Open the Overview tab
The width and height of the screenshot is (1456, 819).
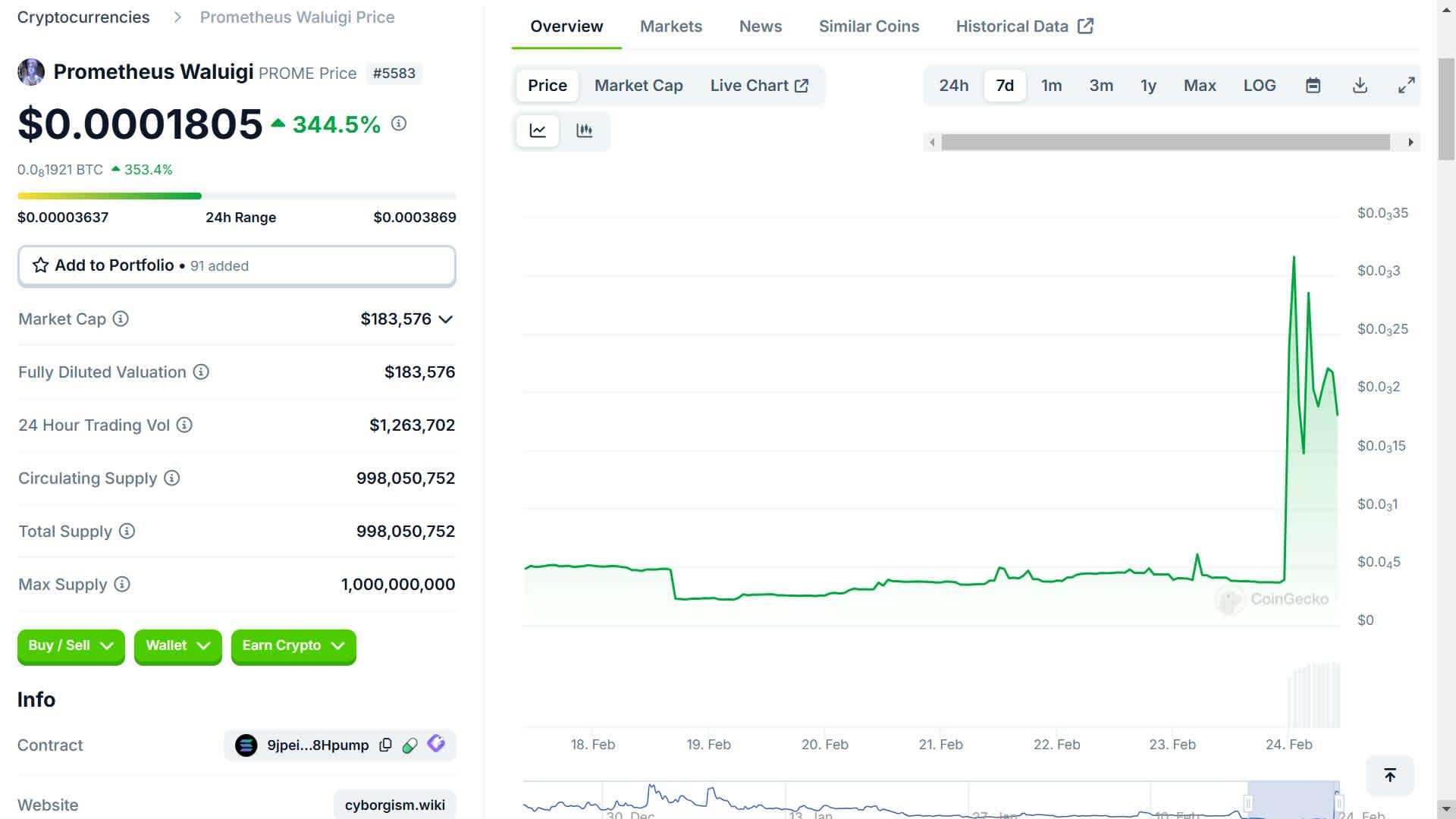click(x=566, y=27)
